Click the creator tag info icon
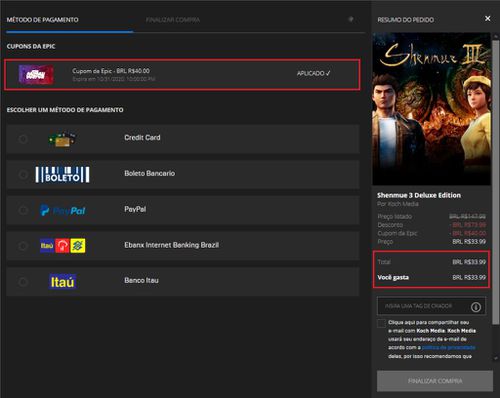The width and height of the screenshot is (500, 398). [x=476, y=307]
